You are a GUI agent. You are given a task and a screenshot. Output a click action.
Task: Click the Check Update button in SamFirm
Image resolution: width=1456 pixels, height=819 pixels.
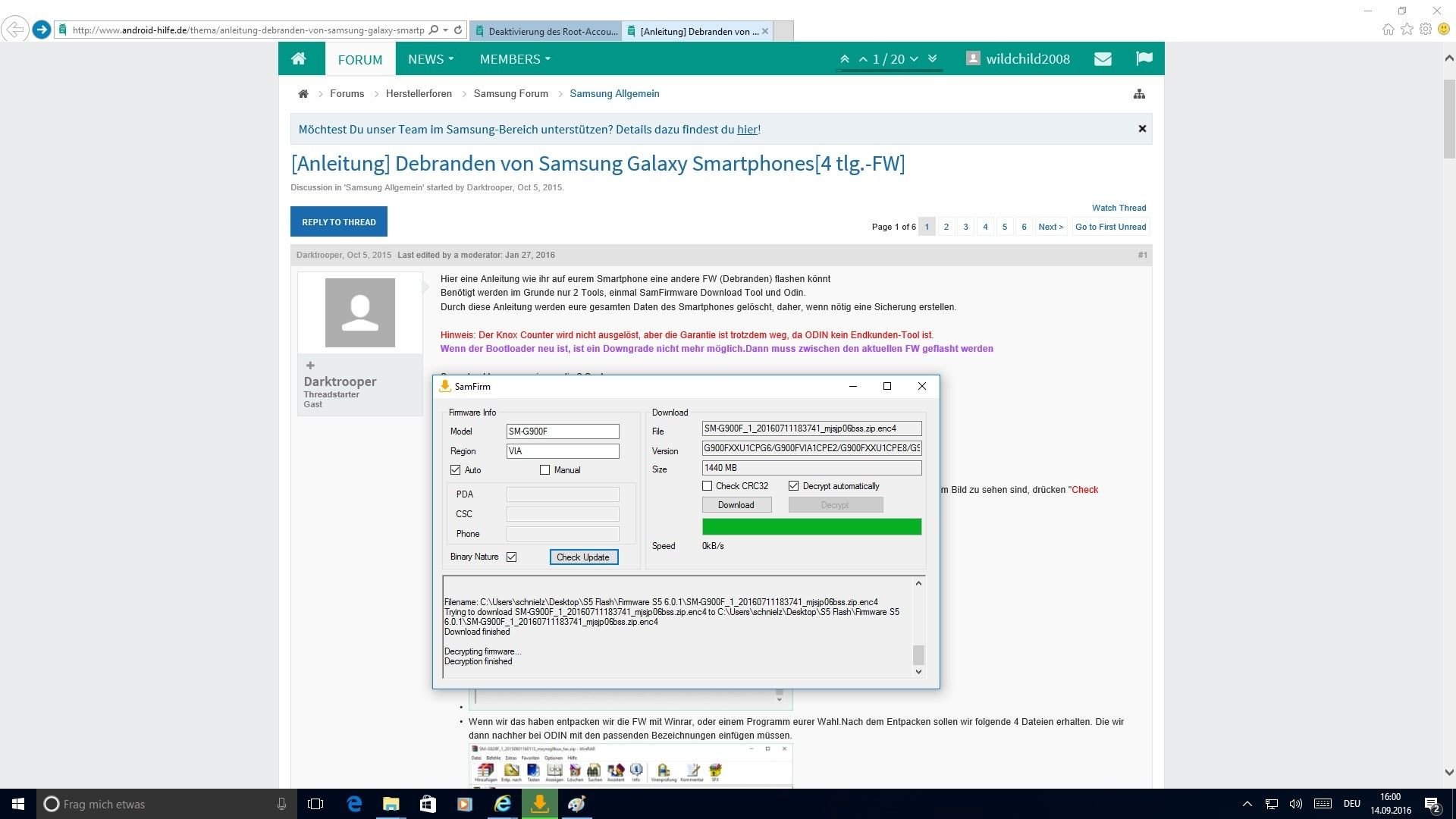[583, 557]
